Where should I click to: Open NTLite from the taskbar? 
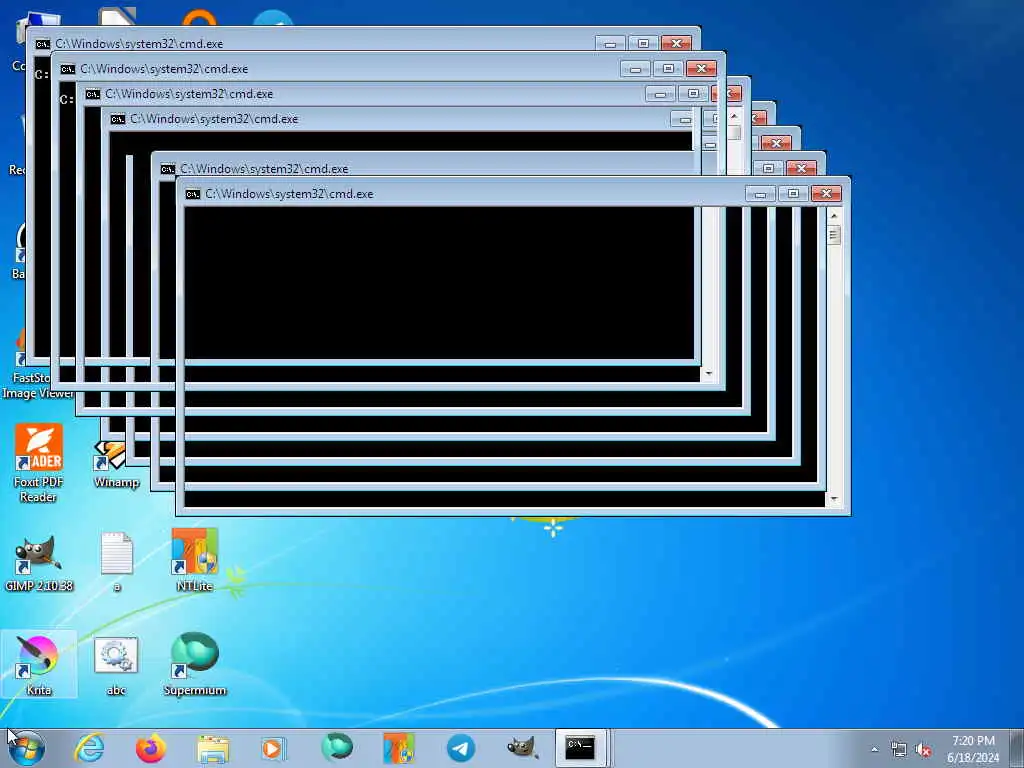pos(398,748)
